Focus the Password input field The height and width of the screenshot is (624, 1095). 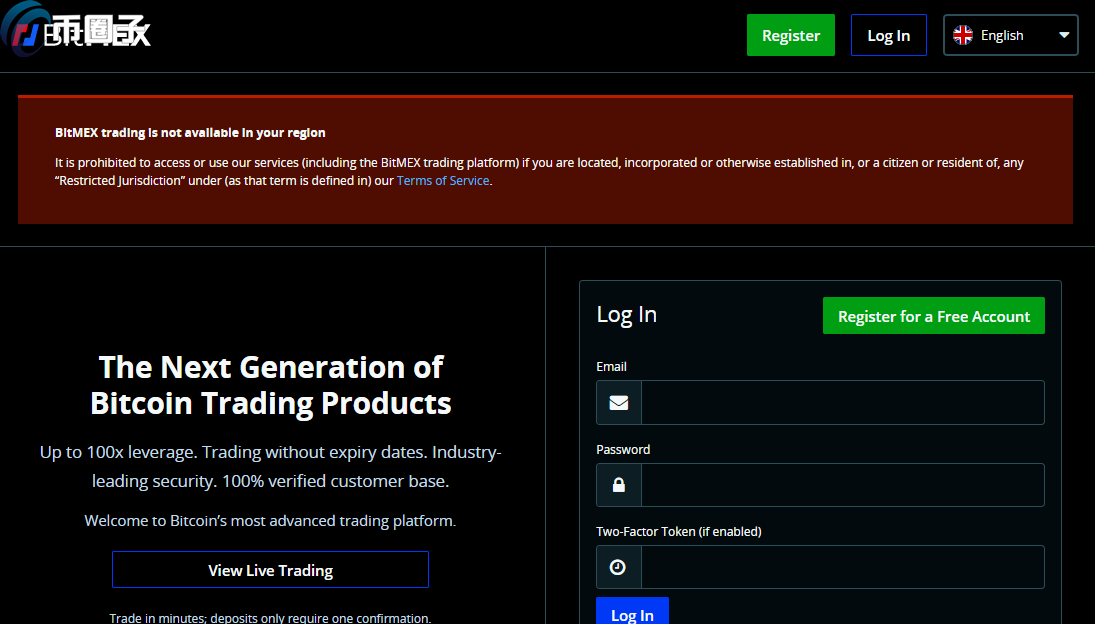[842, 485]
